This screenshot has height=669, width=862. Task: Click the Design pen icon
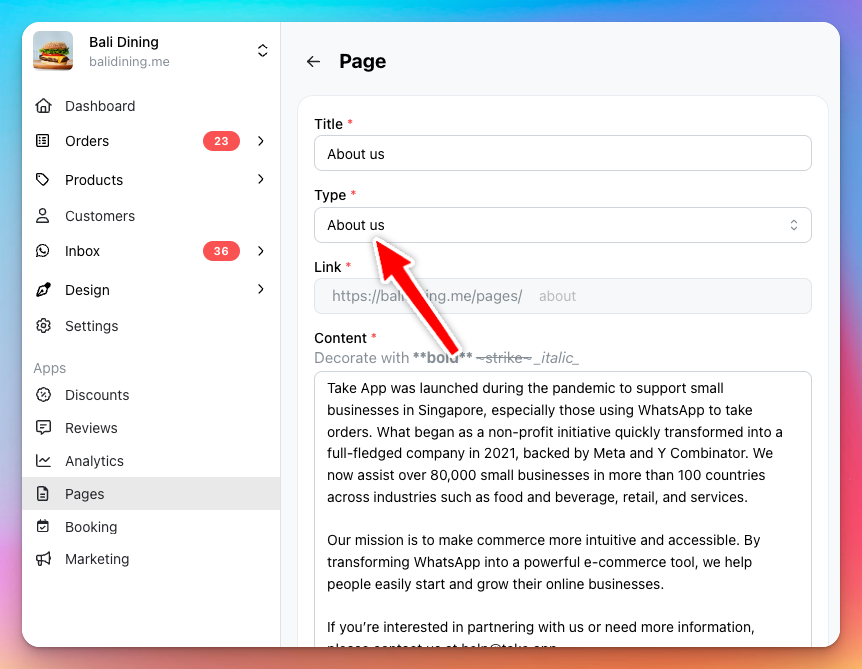tap(43, 289)
